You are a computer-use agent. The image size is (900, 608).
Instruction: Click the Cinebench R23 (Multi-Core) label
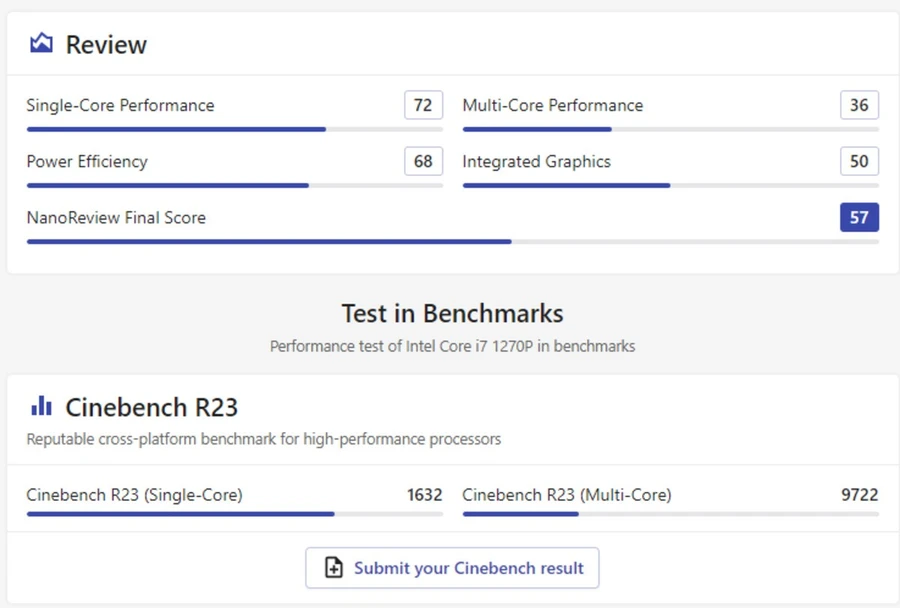click(567, 495)
